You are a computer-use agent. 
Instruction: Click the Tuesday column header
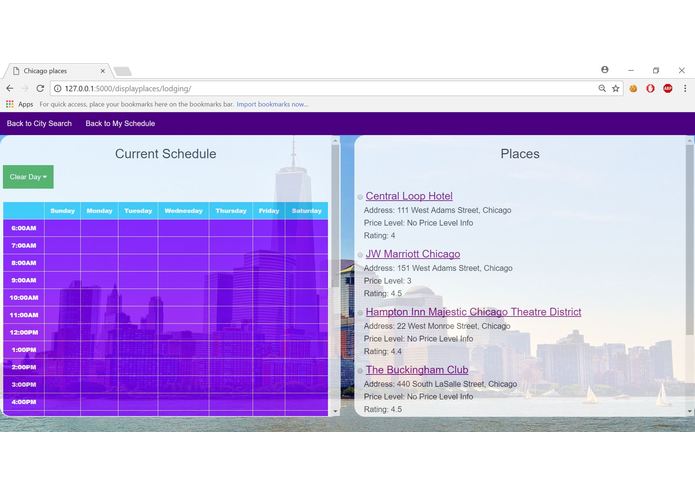pos(138,211)
